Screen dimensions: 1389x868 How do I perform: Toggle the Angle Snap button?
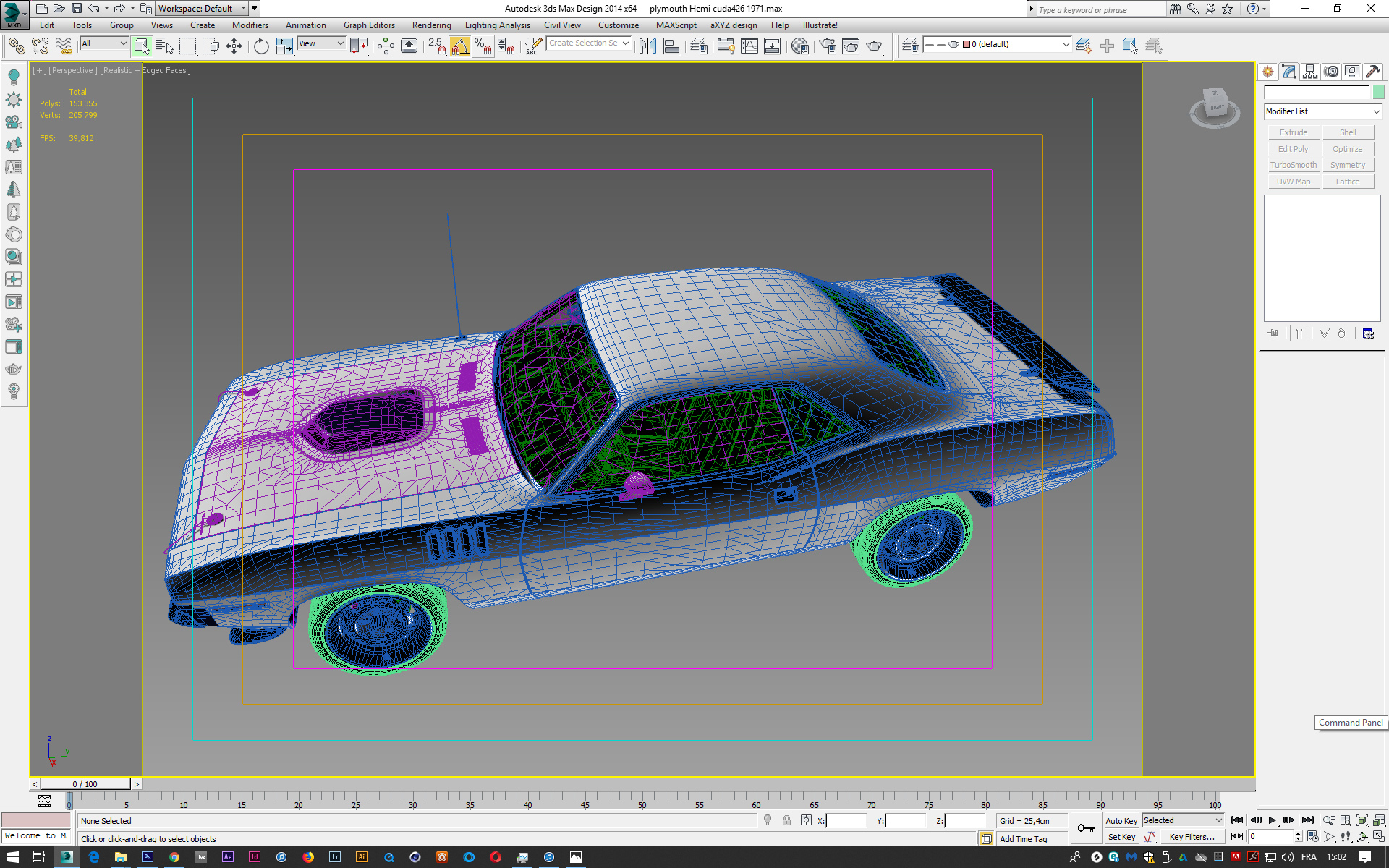click(x=459, y=46)
